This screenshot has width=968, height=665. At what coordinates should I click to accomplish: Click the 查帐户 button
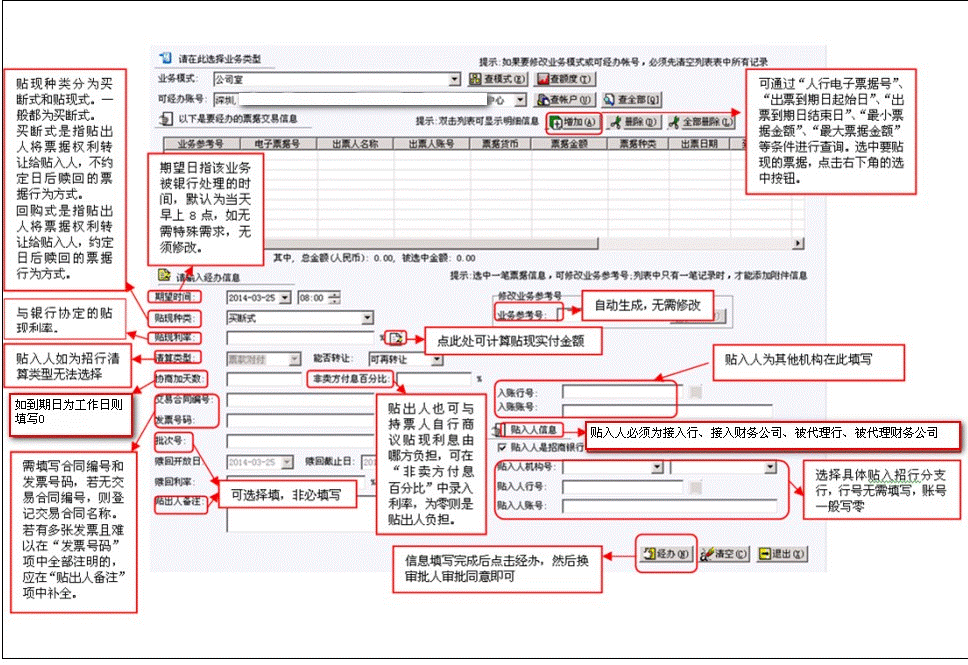point(566,100)
